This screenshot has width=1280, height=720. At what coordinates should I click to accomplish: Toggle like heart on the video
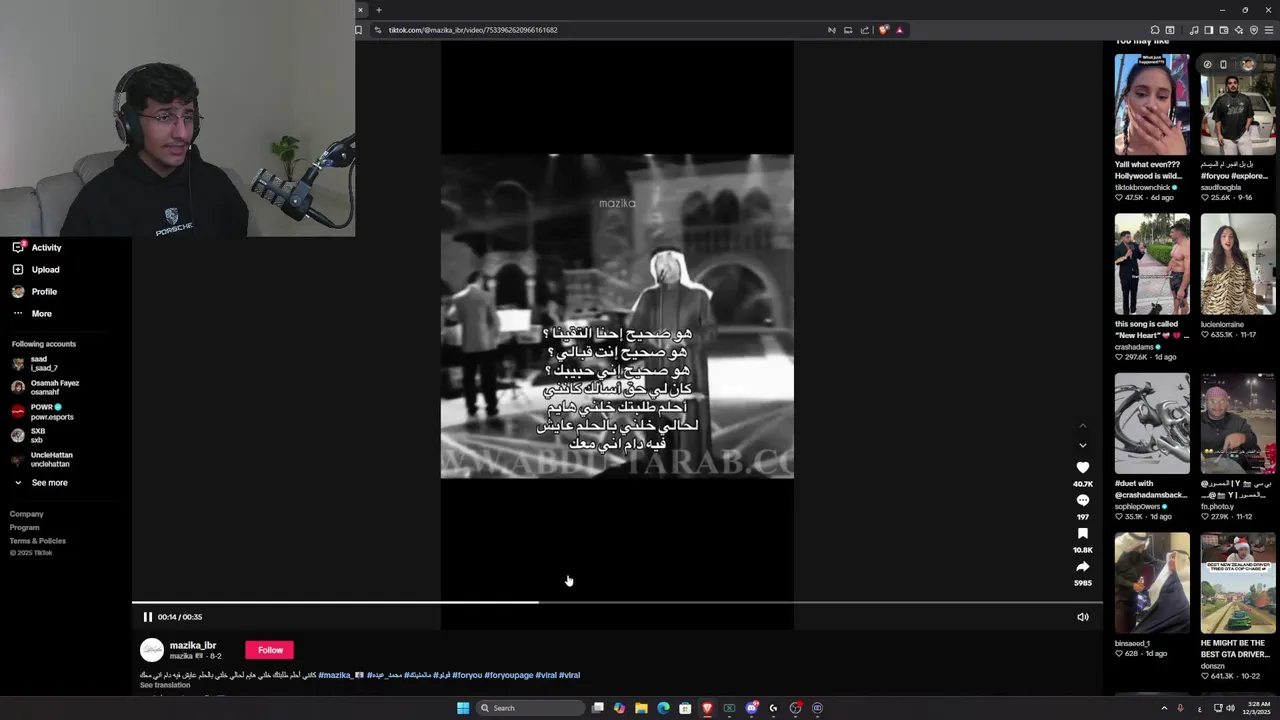tap(1082, 467)
